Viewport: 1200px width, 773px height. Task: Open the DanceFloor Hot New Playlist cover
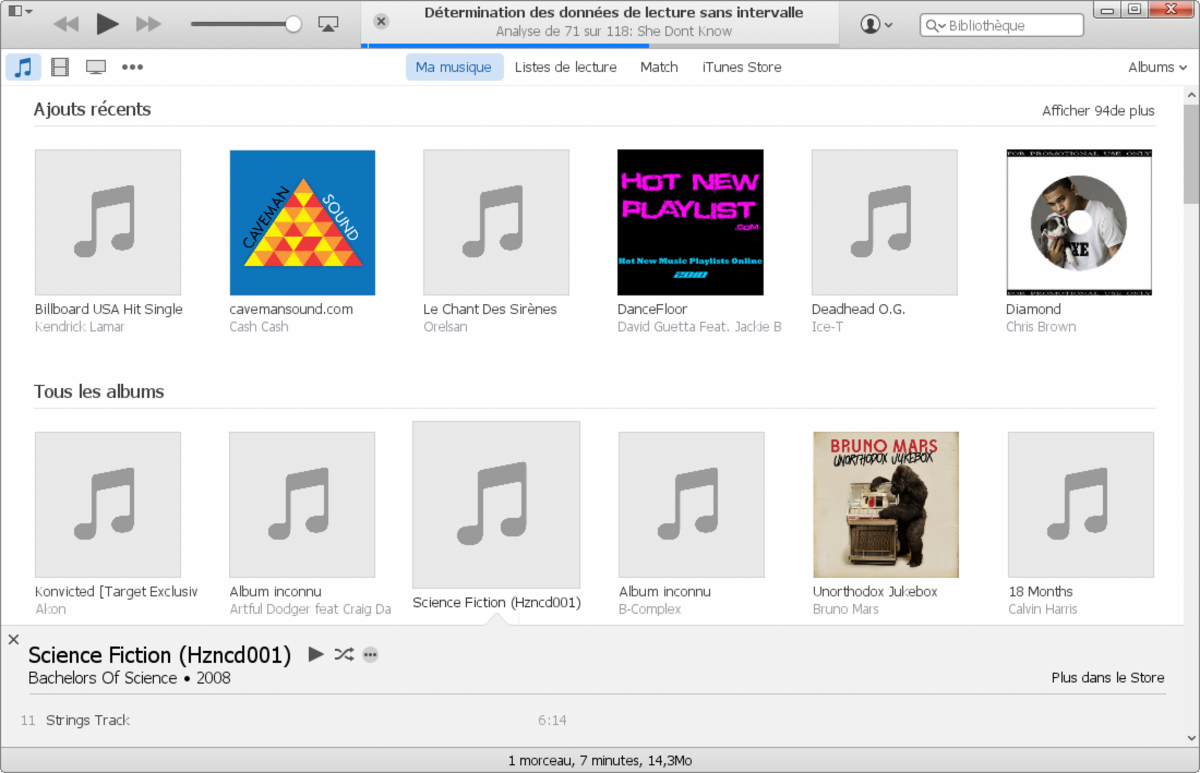coord(690,222)
